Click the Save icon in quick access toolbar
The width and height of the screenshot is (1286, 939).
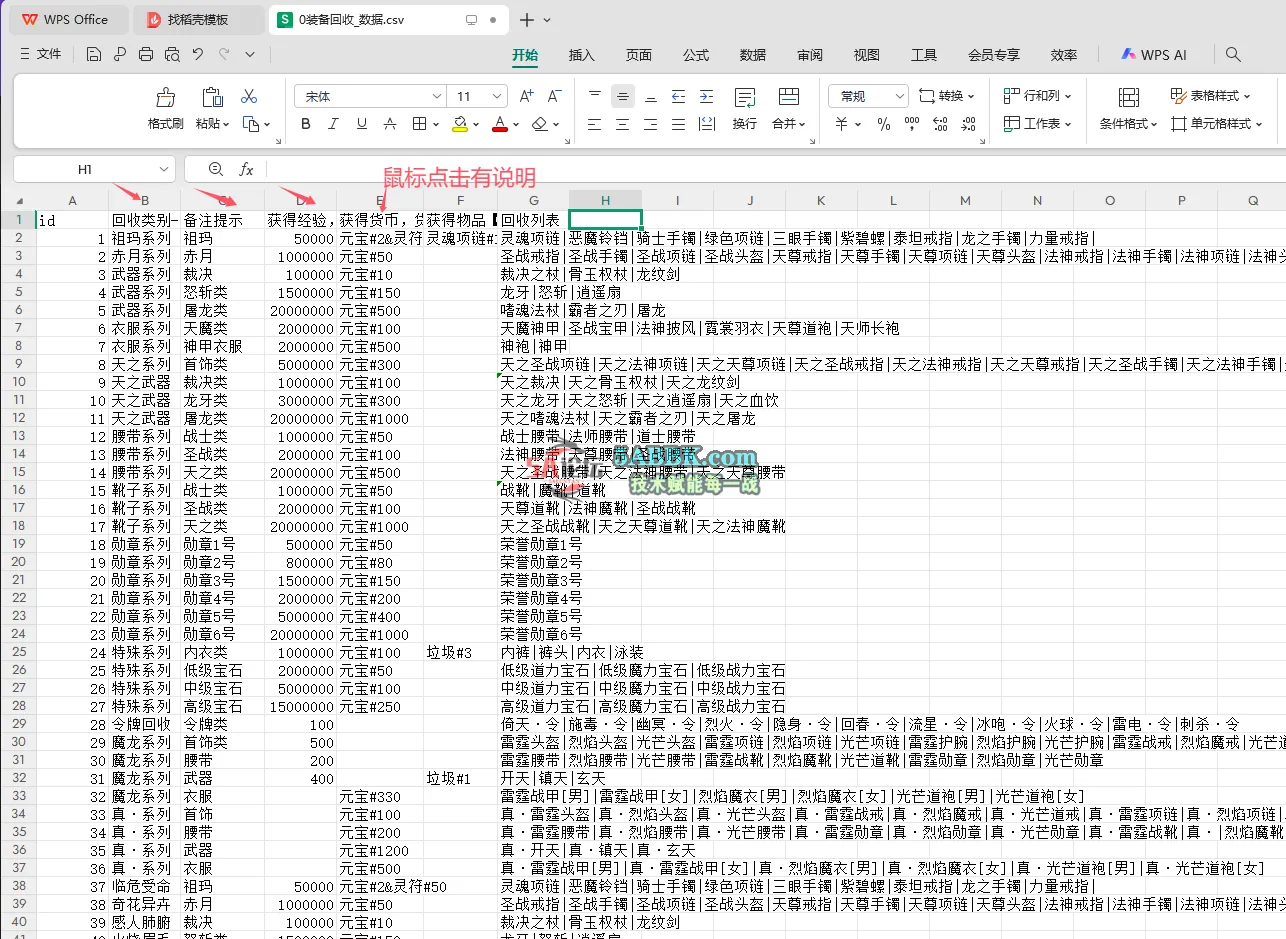click(93, 55)
